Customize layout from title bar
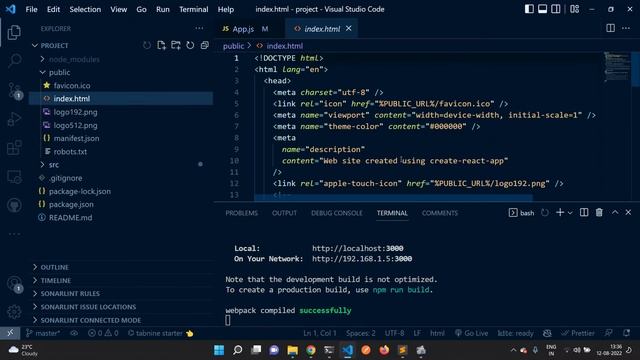Viewport: 640px width, 360px height. pyautogui.click(x=574, y=9)
